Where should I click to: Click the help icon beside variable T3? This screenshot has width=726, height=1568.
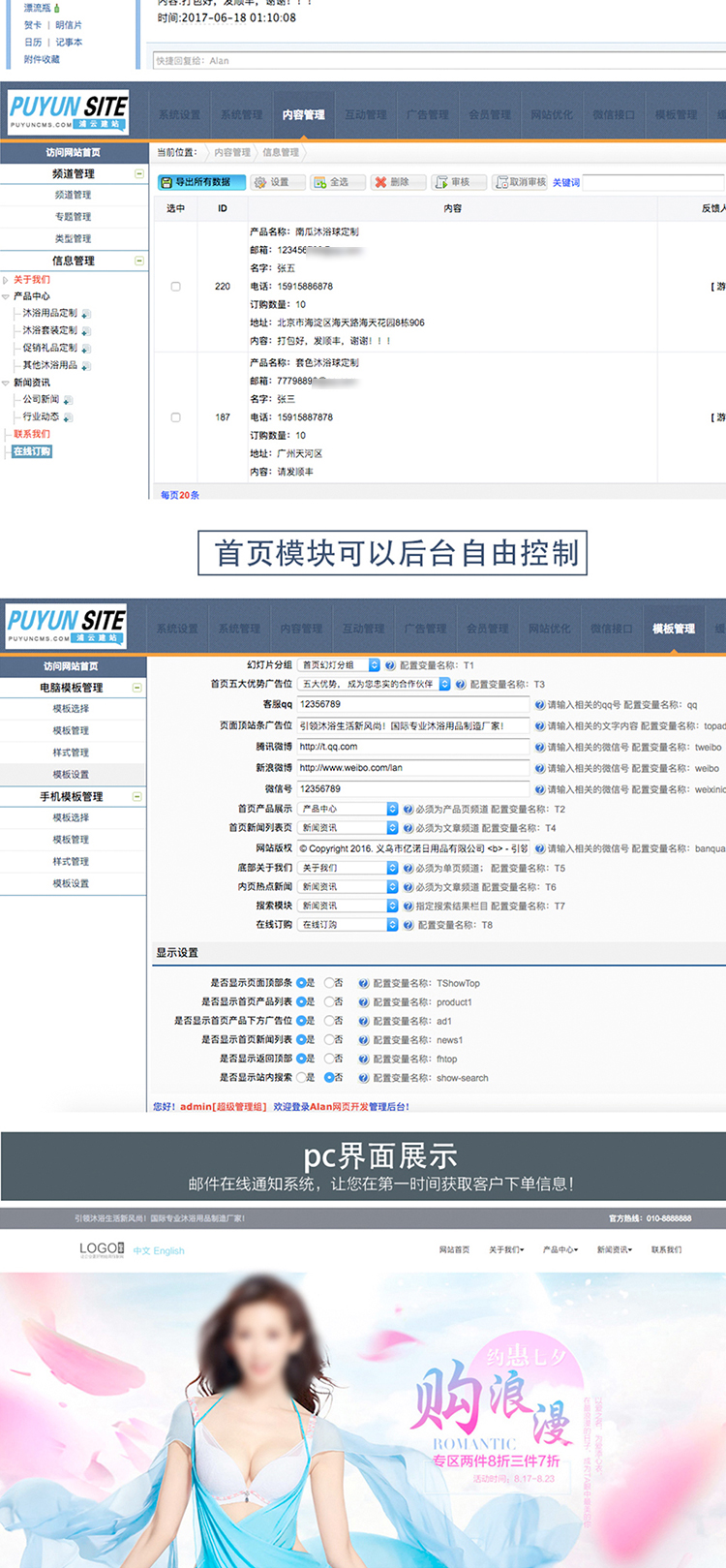(x=461, y=684)
